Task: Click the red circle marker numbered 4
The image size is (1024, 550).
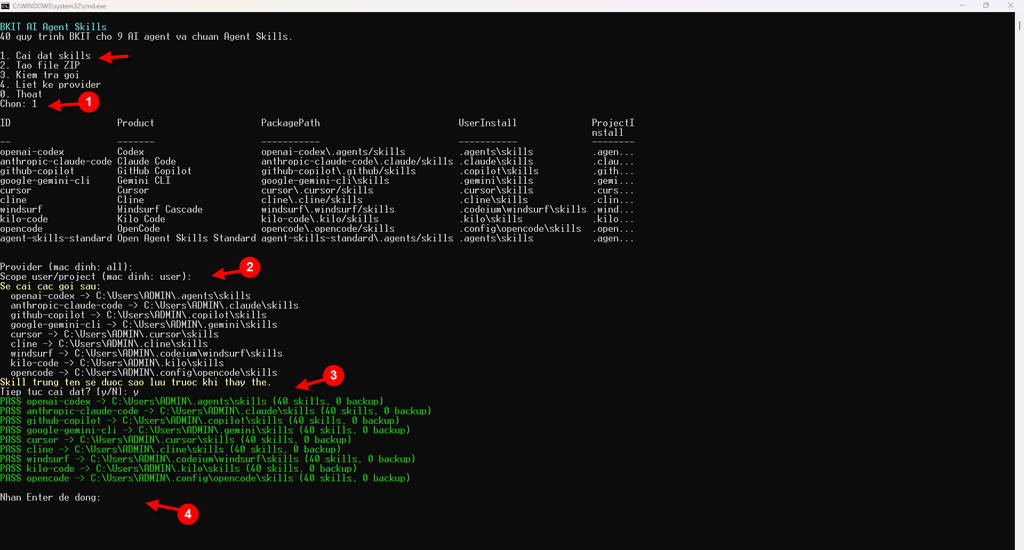Action: (187, 514)
